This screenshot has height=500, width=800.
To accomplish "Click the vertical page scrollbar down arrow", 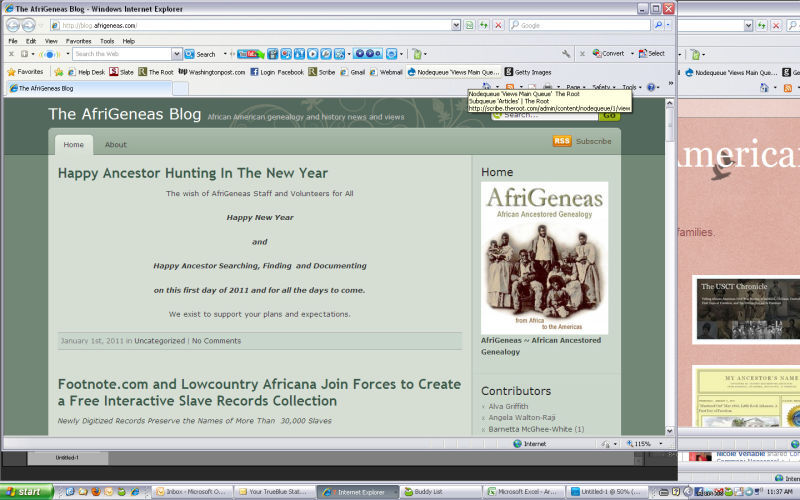I will pyautogui.click(x=670, y=431).
